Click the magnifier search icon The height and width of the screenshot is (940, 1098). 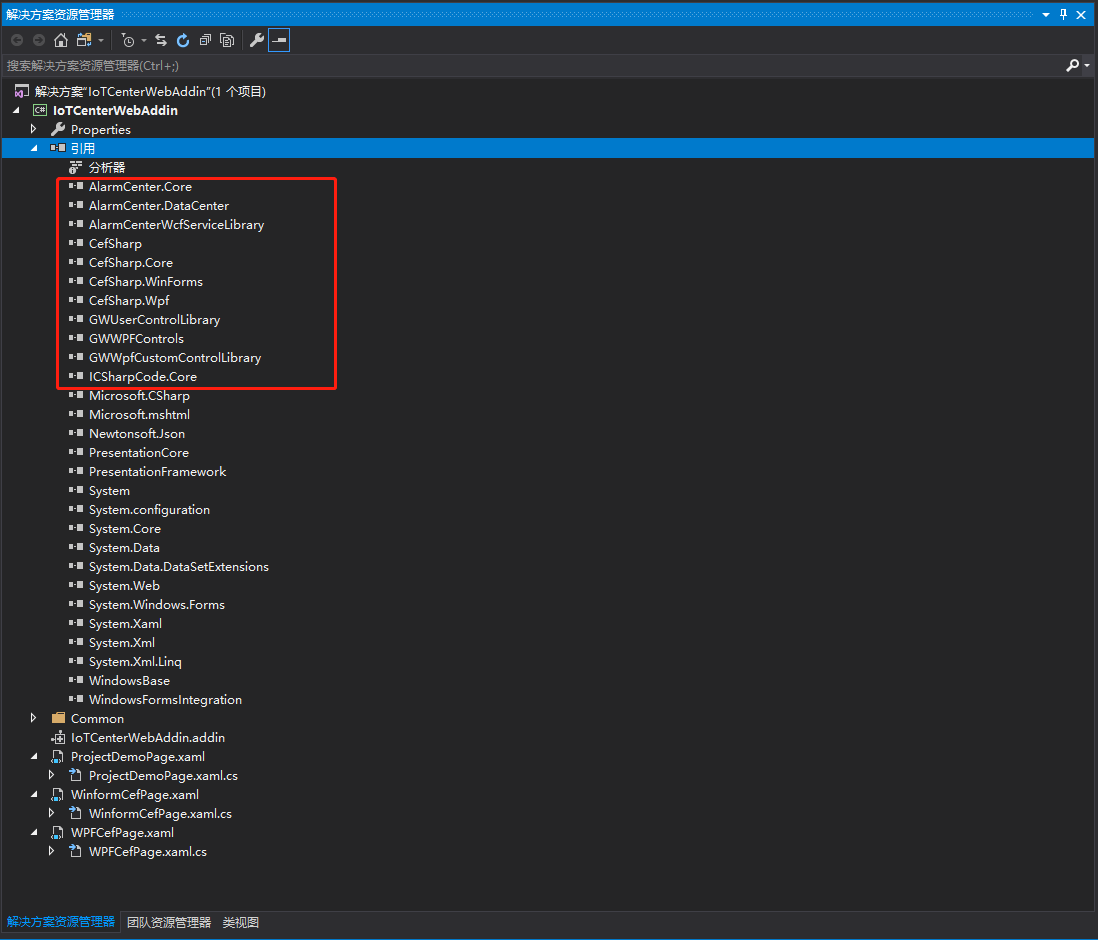point(1072,65)
